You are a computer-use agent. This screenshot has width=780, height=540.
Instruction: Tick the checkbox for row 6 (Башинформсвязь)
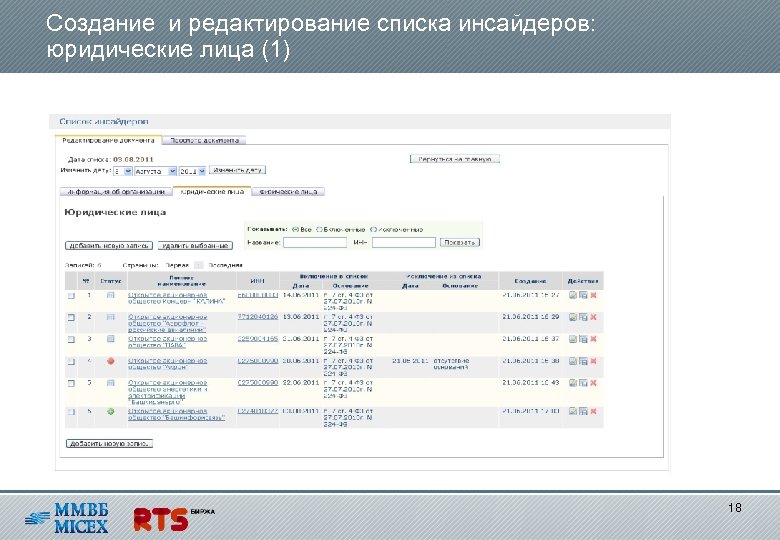pos(71,412)
